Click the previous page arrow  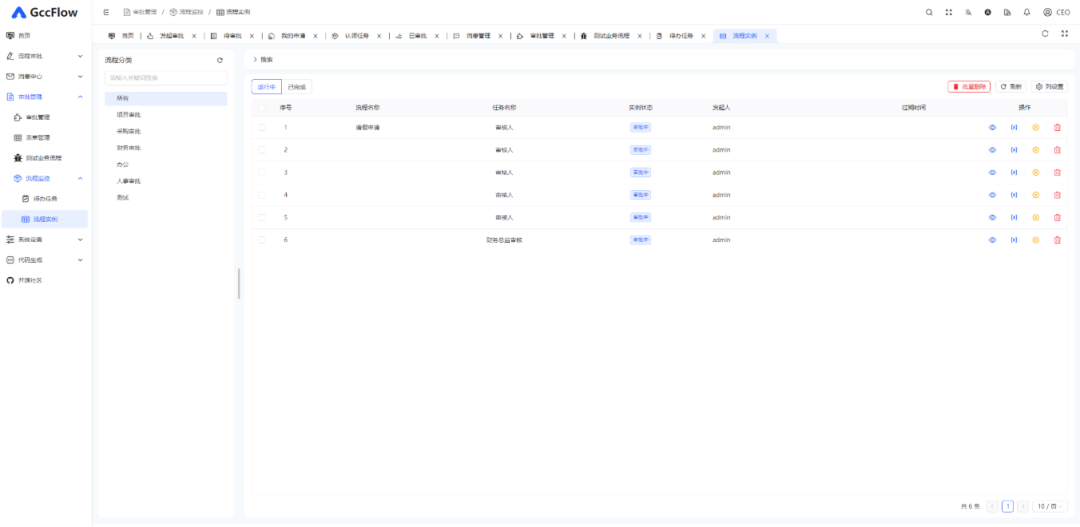coord(993,506)
